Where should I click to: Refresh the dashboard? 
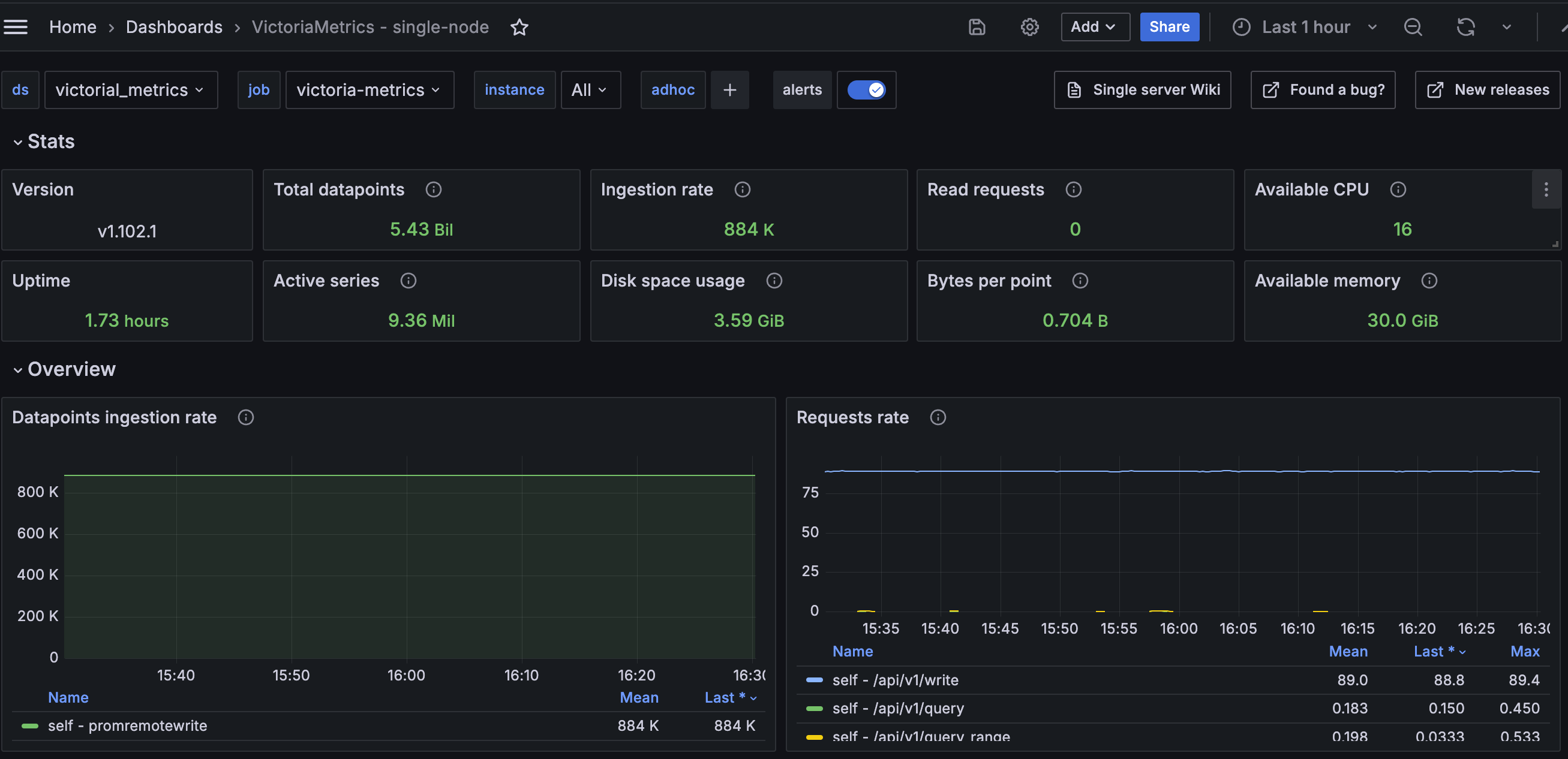[1466, 27]
